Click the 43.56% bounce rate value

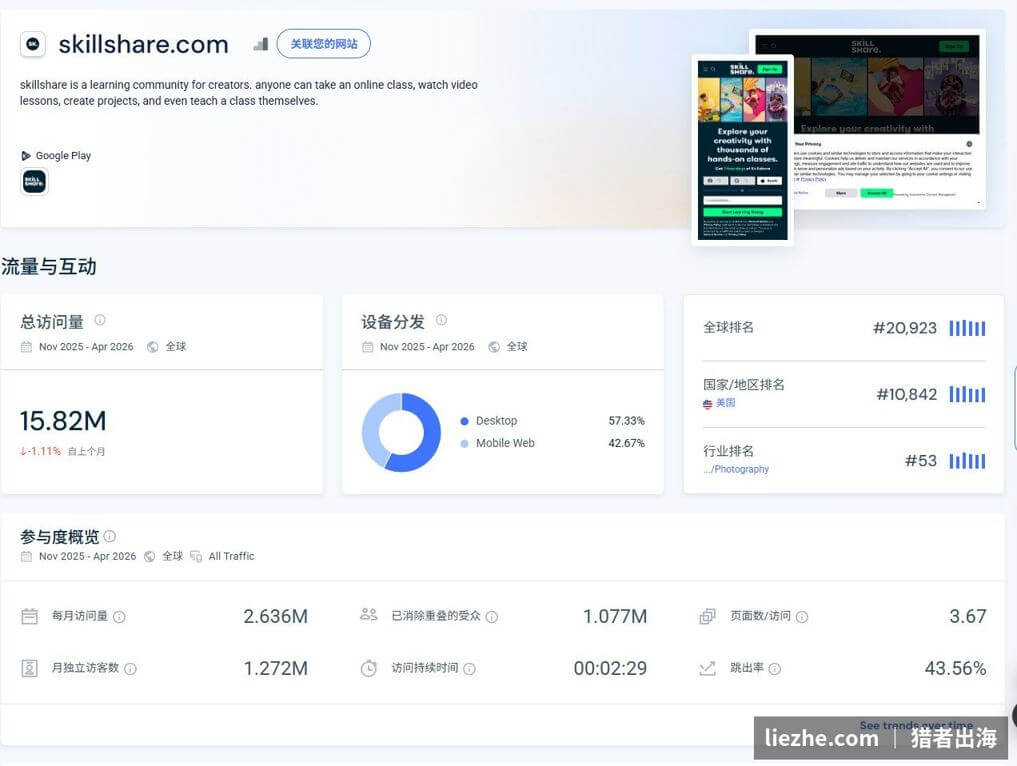click(955, 668)
